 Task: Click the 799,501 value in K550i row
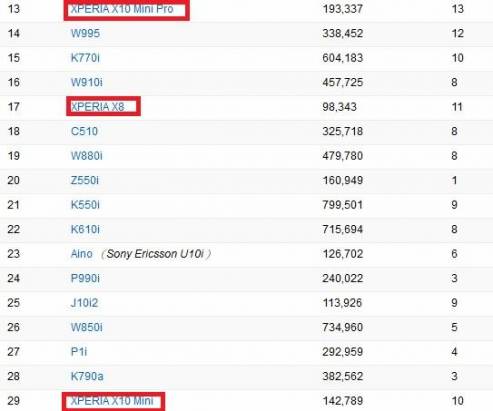click(x=342, y=205)
